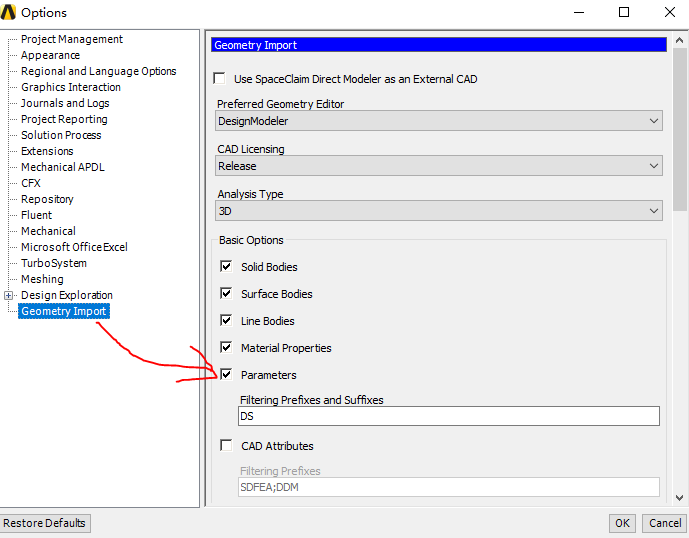Confirm options with OK button
Screen dimensions: 689x538
(622, 523)
